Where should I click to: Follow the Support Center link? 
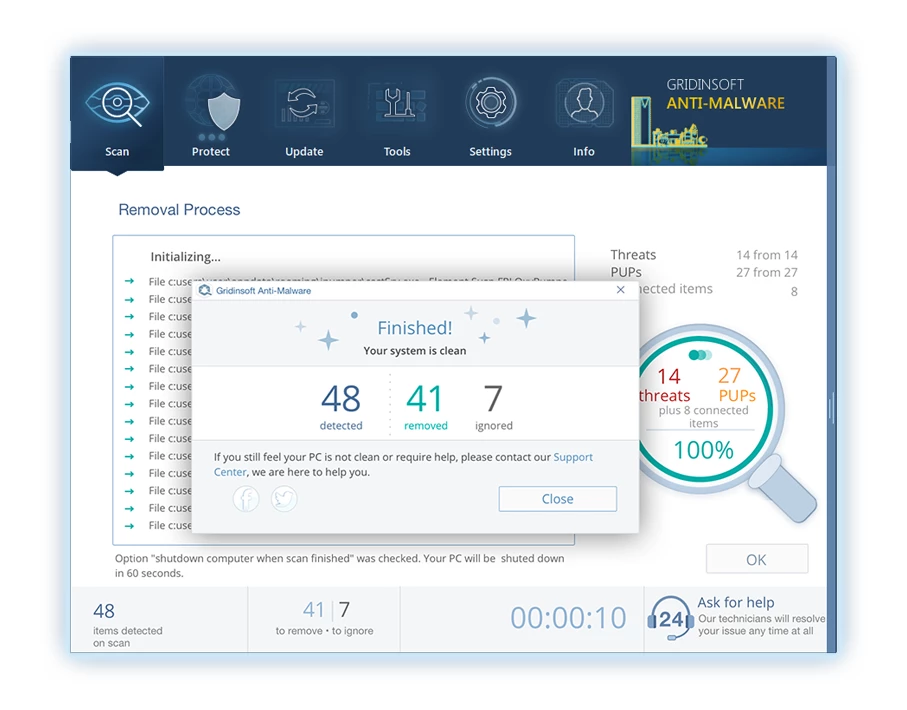pos(572,457)
